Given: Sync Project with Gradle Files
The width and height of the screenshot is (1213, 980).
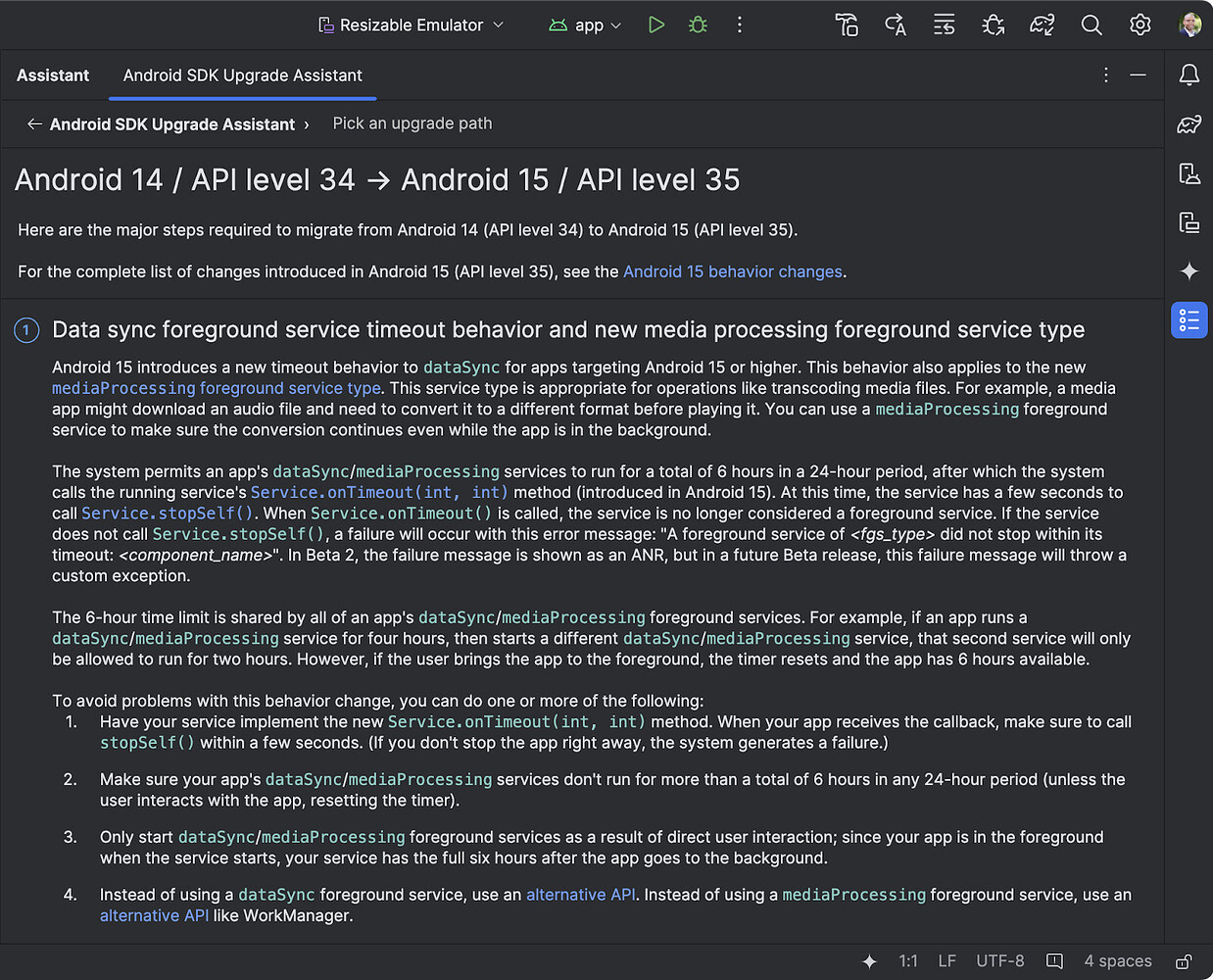Looking at the screenshot, I should pos(1042,24).
